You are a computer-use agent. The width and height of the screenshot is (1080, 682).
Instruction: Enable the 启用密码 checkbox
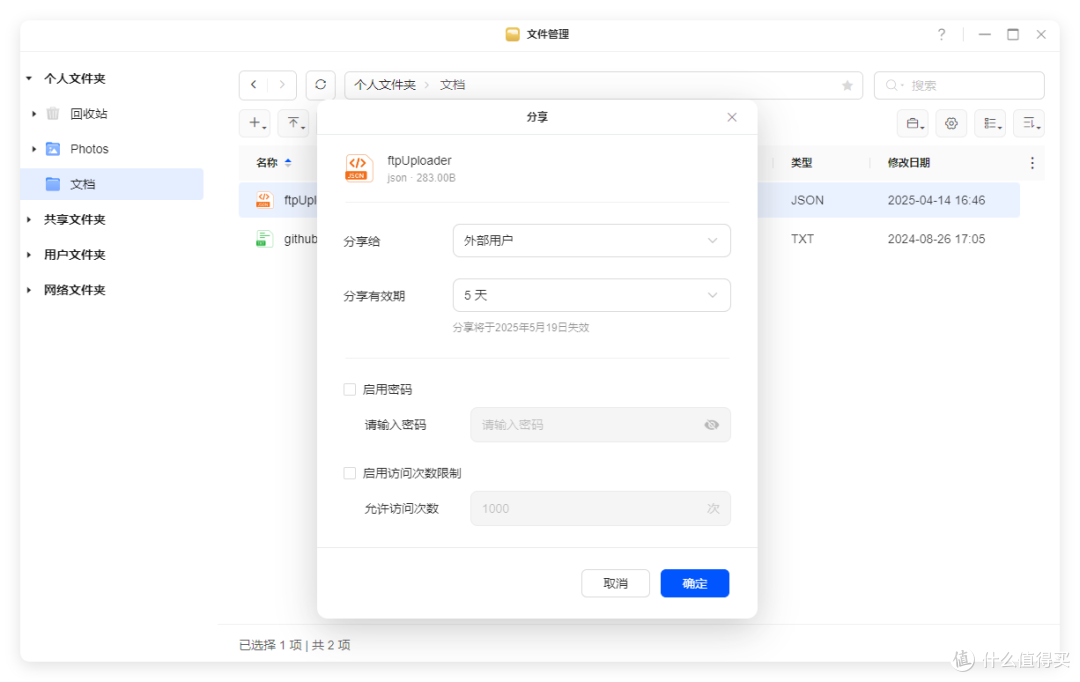point(350,390)
